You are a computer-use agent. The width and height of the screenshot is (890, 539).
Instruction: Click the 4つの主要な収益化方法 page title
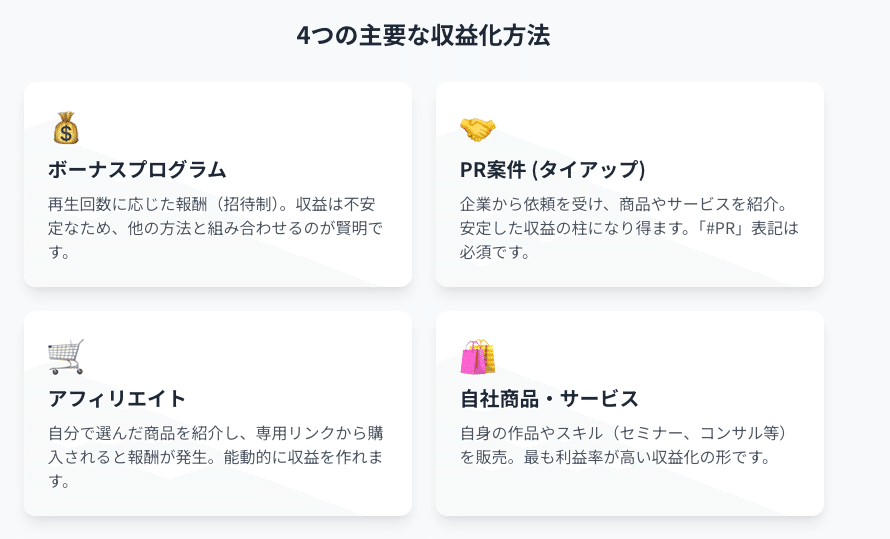point(423,36)
